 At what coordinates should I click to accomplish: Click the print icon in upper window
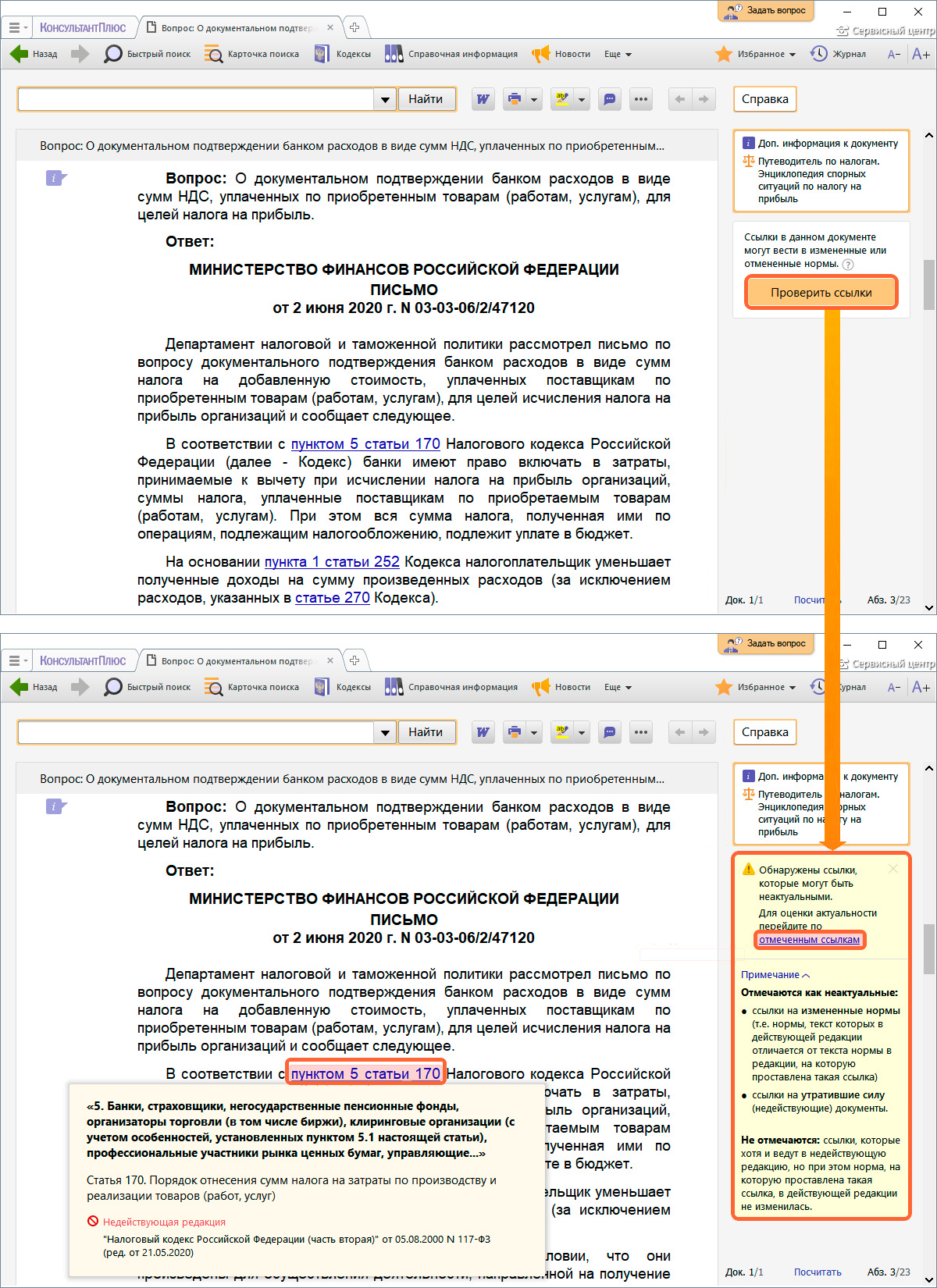tap(515, 99)
